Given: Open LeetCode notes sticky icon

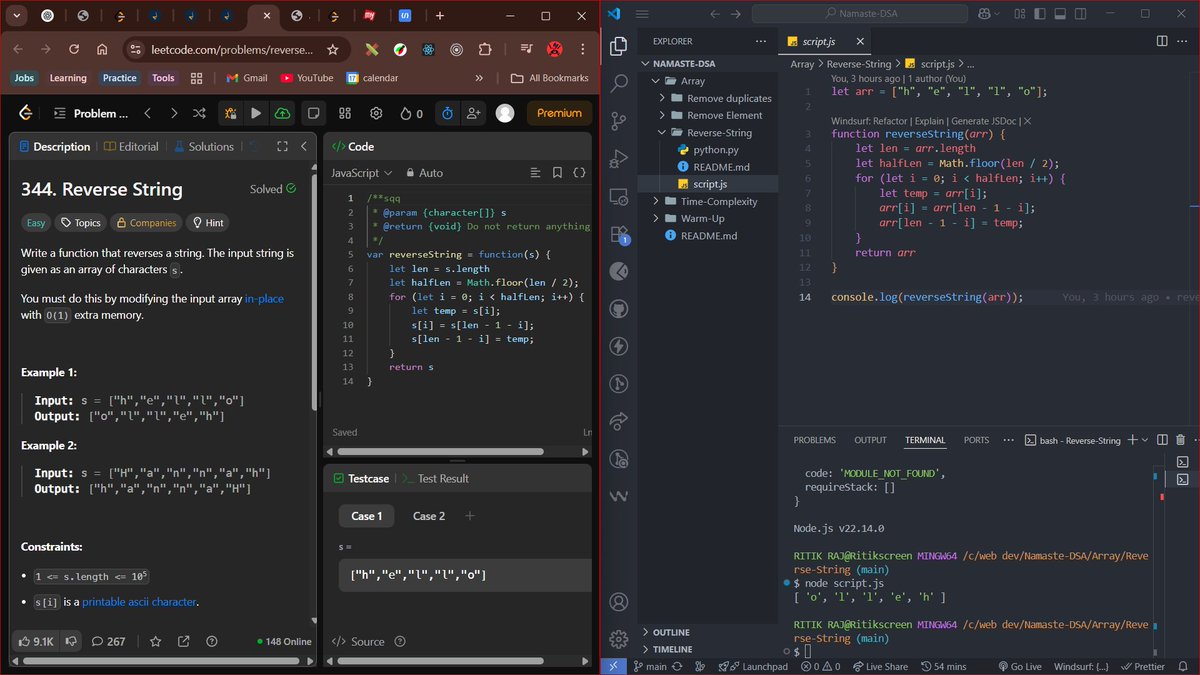Looking at the screenshot, I should [x=314, y=113].
